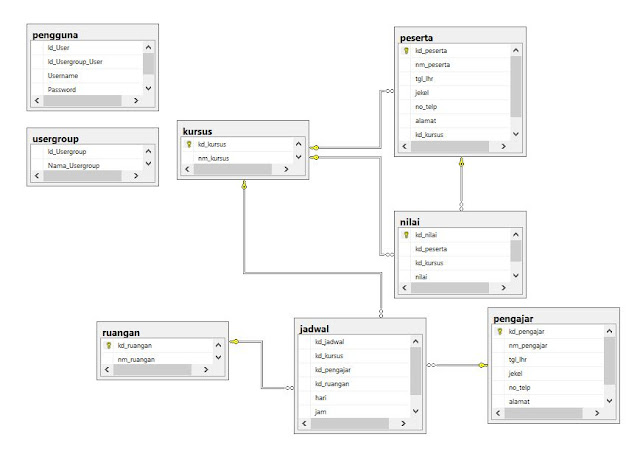Click vertical scrollbar thumb in peserta table
Image resolution: width=640 pixels, height=454 pixels.
pos(516,87)
